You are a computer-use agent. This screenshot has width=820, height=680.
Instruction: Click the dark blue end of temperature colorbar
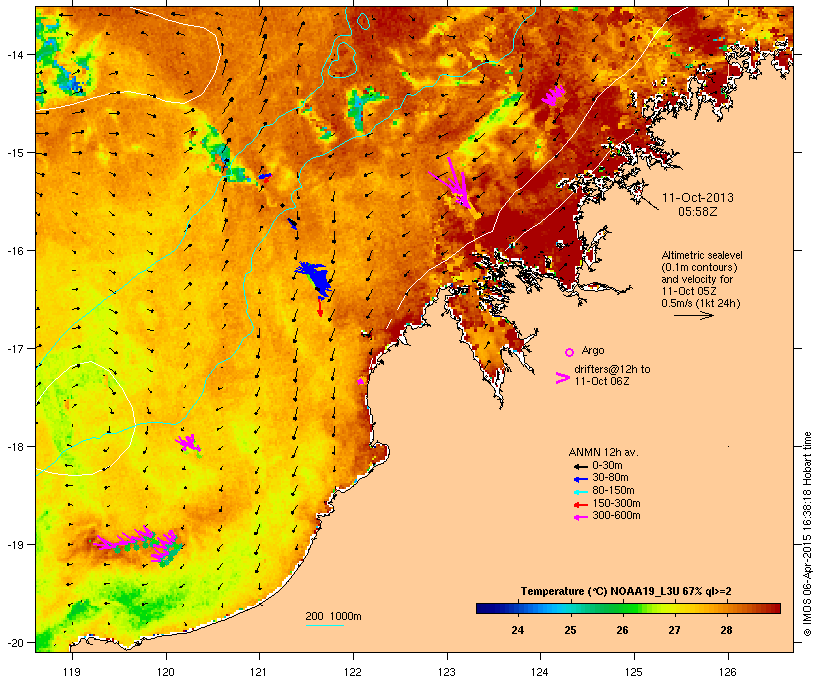[482, 608]
